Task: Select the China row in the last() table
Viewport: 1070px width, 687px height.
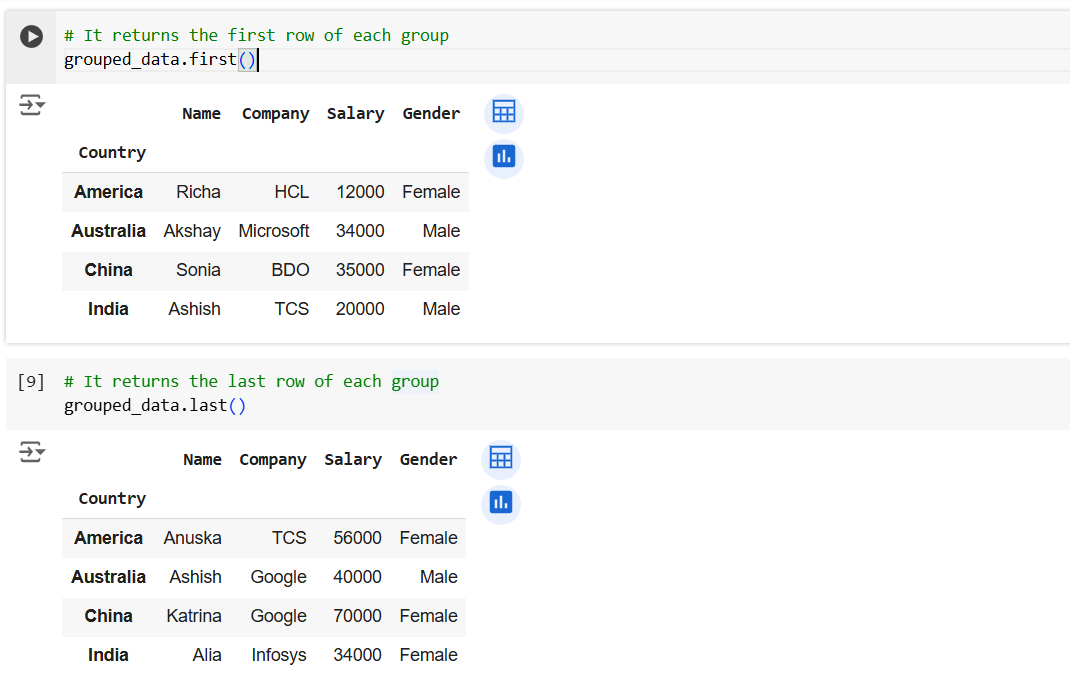Action: click(x=108, y=616)
